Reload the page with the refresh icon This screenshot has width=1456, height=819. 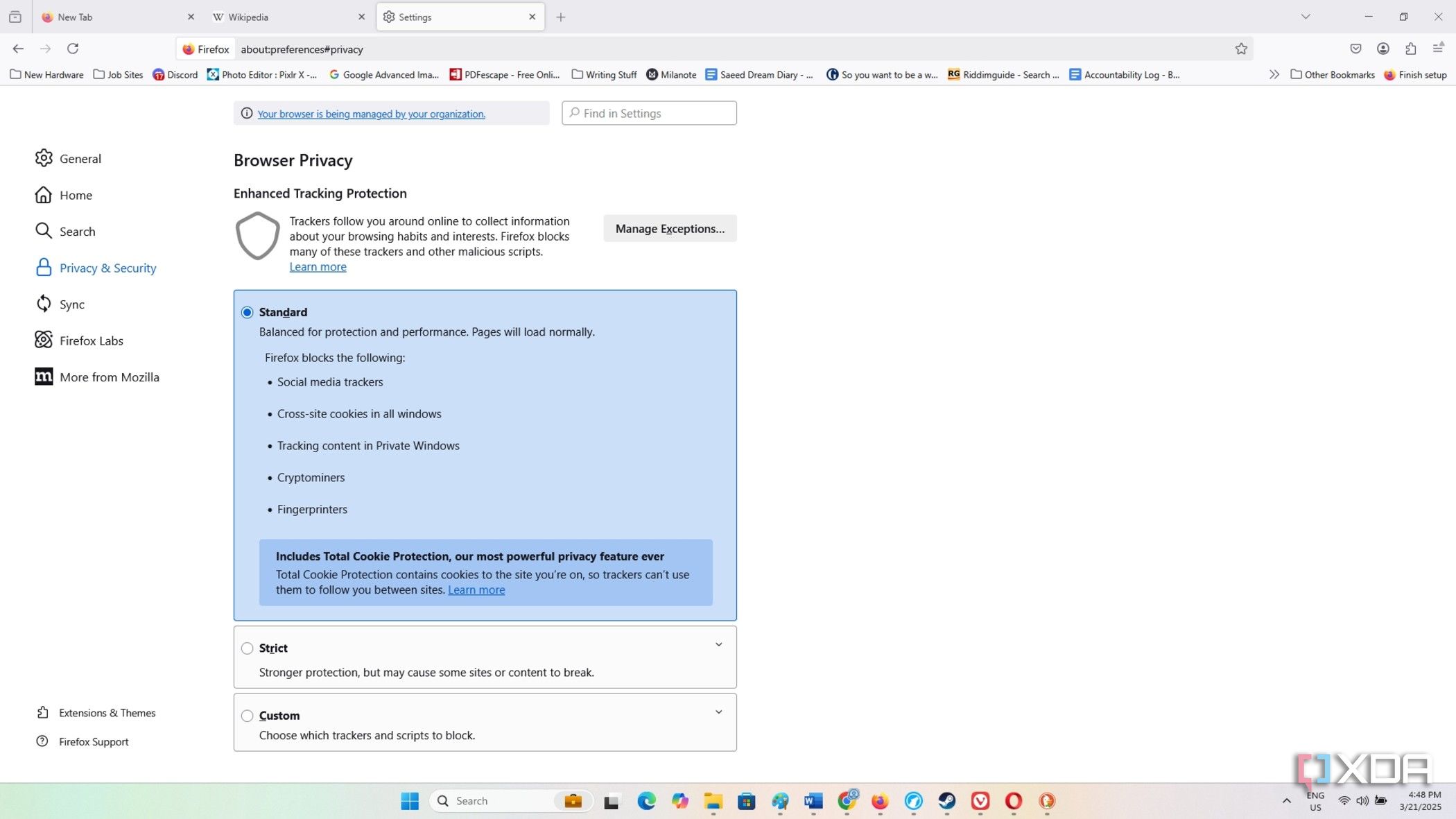pyautogui.click(x=73, y=49)
